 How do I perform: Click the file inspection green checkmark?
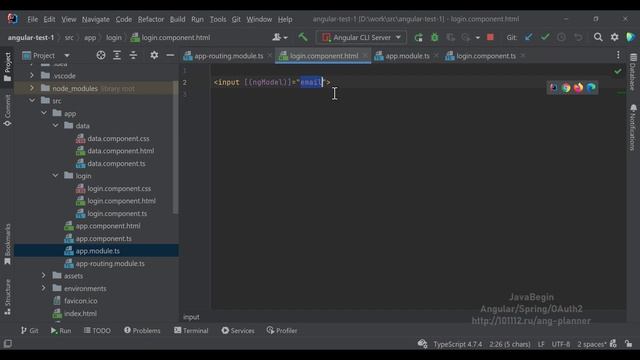618,71
